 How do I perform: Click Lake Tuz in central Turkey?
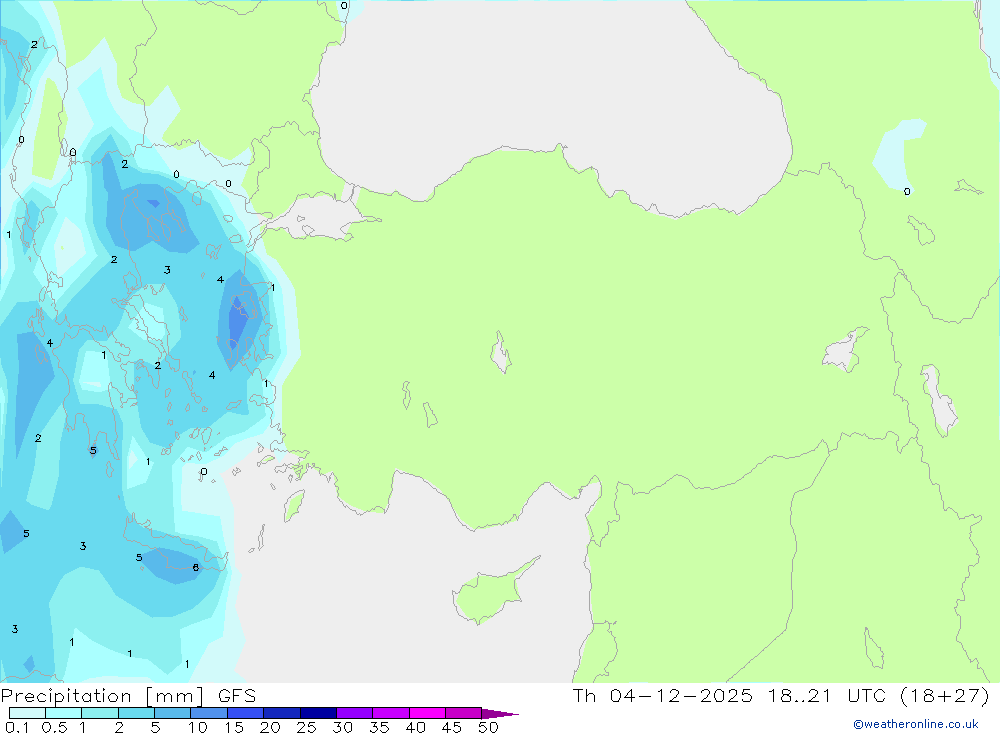[501, 352]
